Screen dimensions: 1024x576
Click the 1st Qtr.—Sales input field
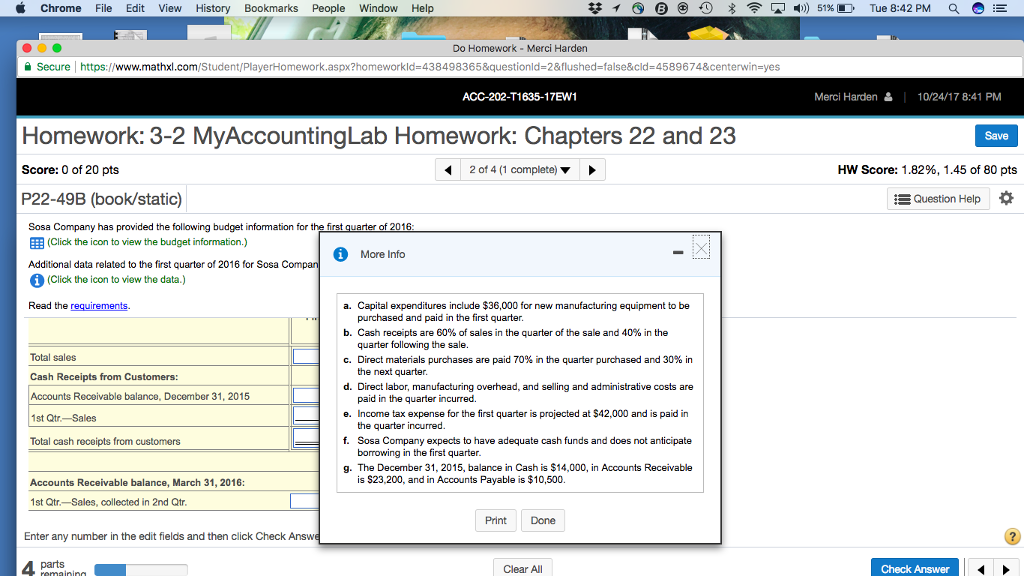pyautogui.click(x=306, y=415)
